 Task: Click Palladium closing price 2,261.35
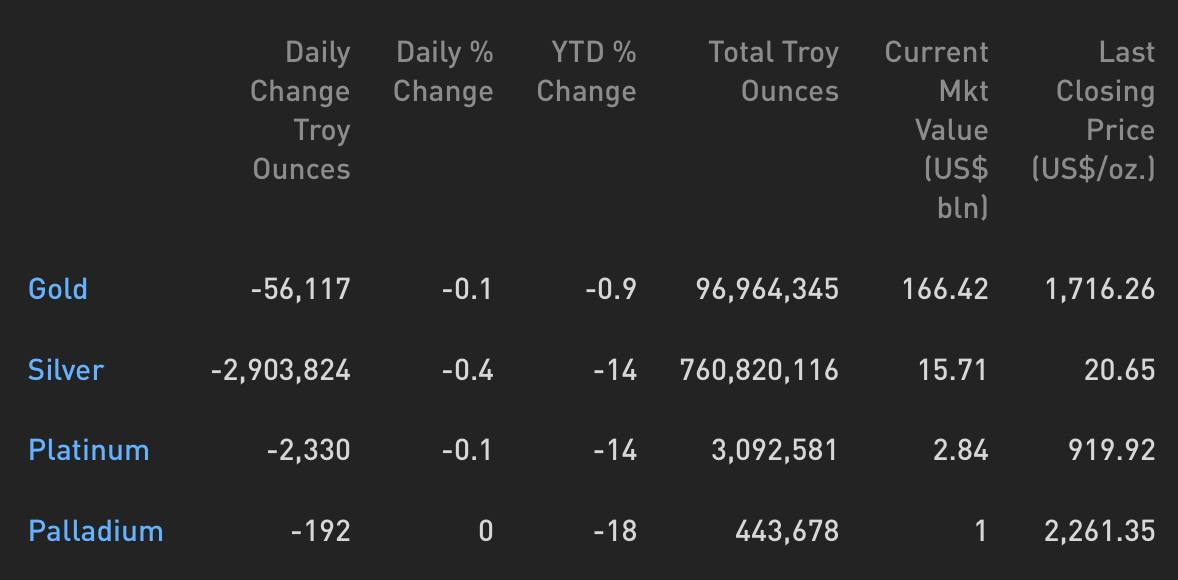[x=1100, y=532]
